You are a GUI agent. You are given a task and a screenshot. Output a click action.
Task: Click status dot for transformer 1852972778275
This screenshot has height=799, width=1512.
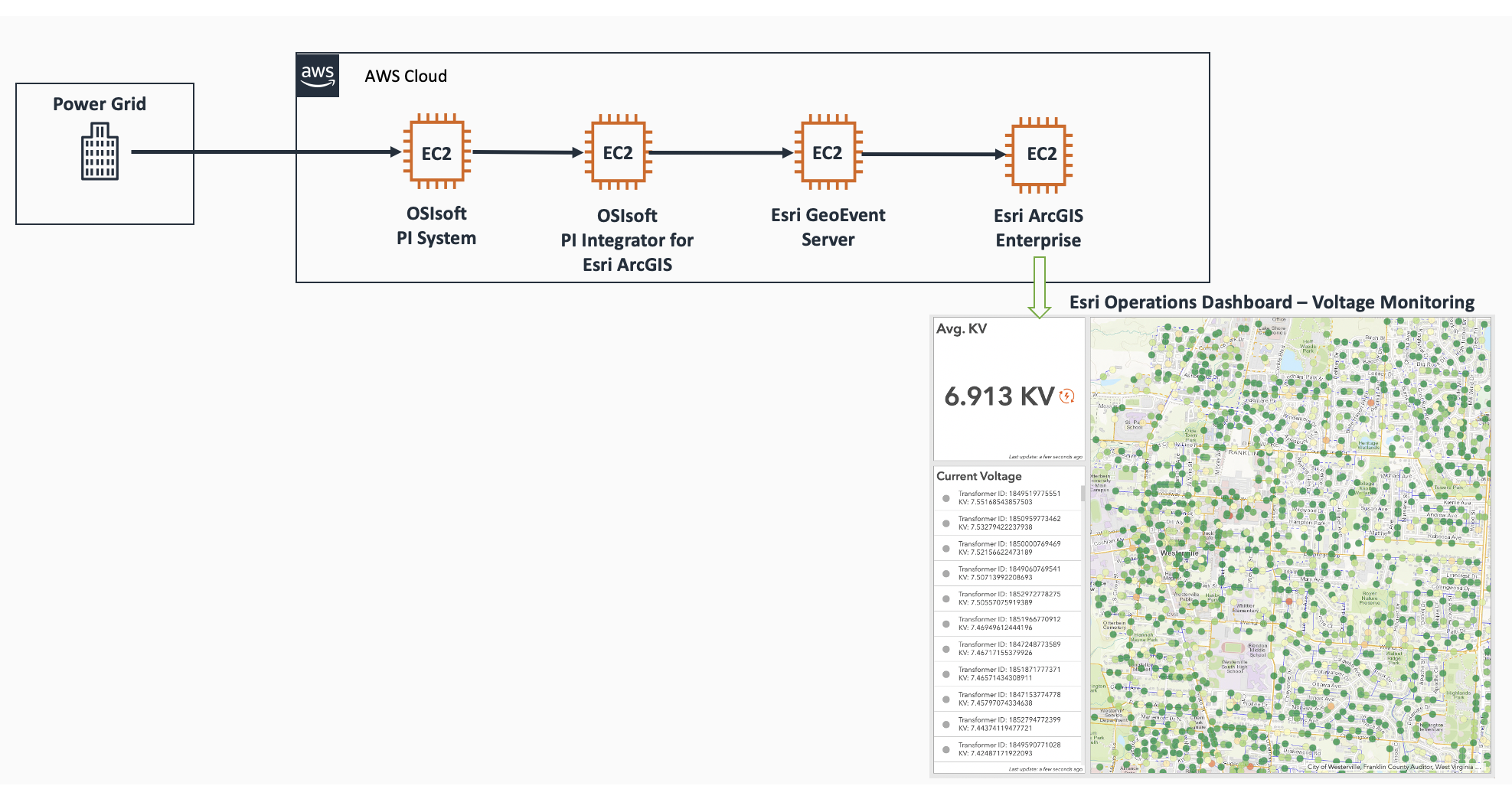coord(946,598)
